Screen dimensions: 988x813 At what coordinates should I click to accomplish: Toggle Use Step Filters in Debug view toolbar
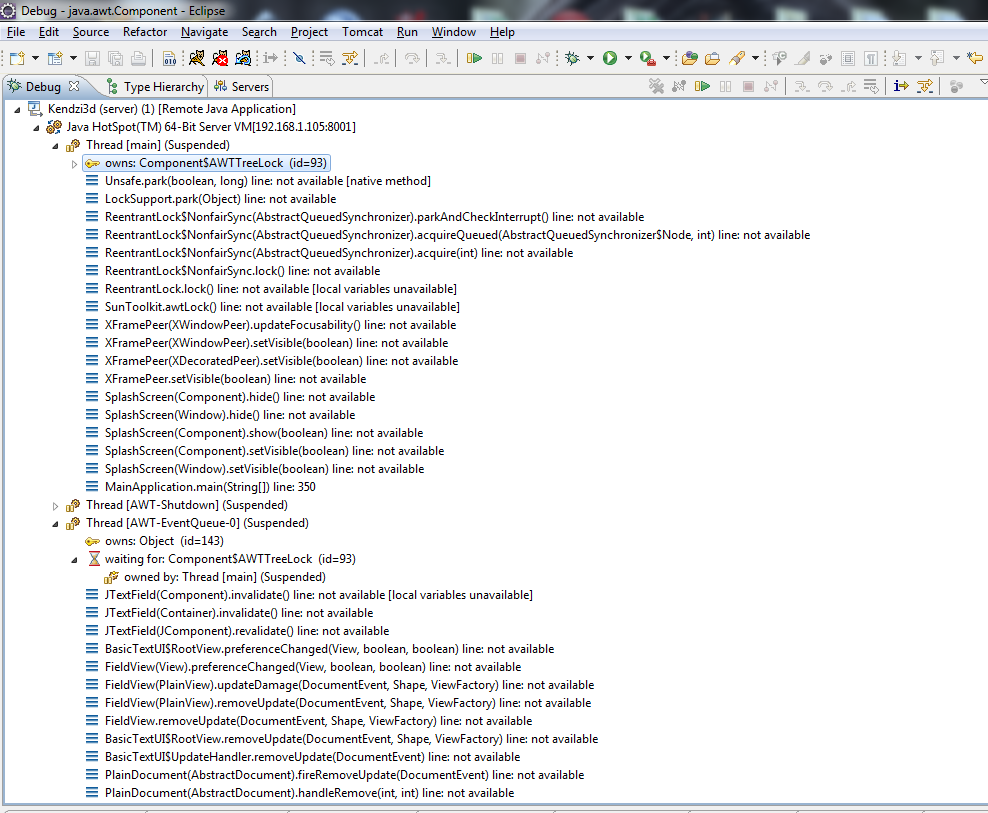click(x=925, y=87)
